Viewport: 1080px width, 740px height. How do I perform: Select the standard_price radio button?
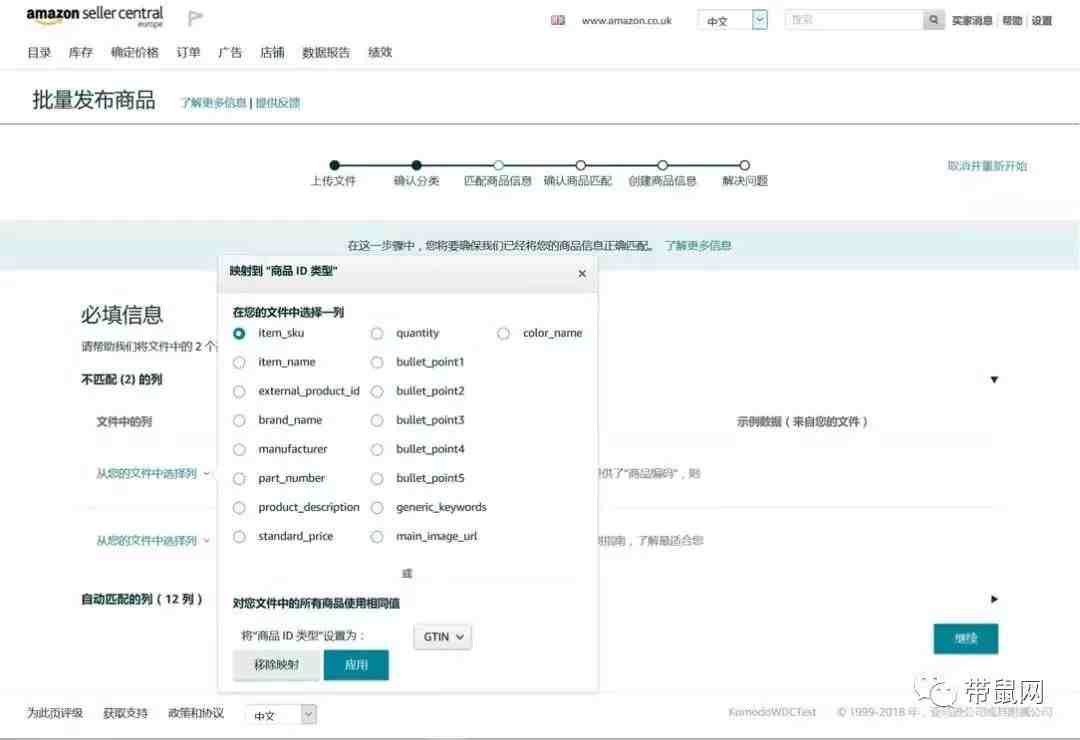coord(239,537)
